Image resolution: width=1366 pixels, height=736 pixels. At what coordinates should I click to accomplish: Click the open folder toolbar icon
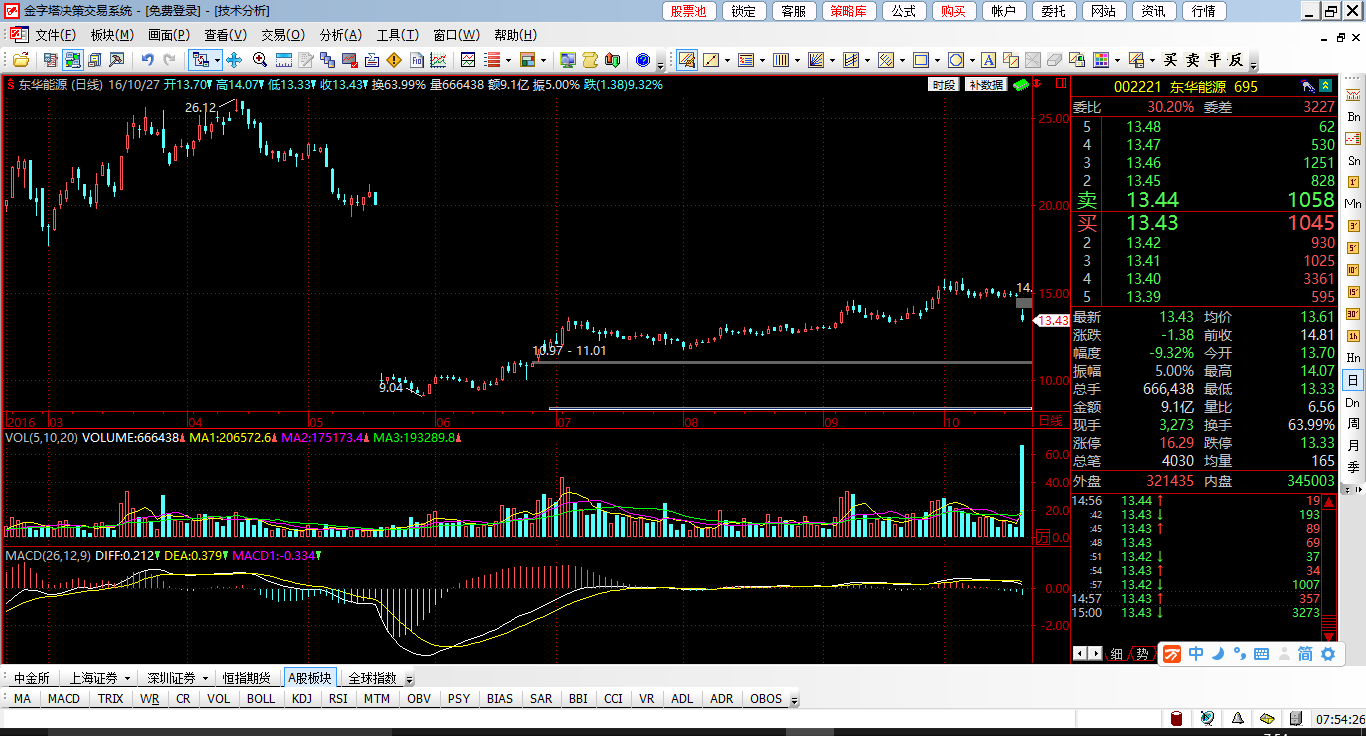[21, 60]
